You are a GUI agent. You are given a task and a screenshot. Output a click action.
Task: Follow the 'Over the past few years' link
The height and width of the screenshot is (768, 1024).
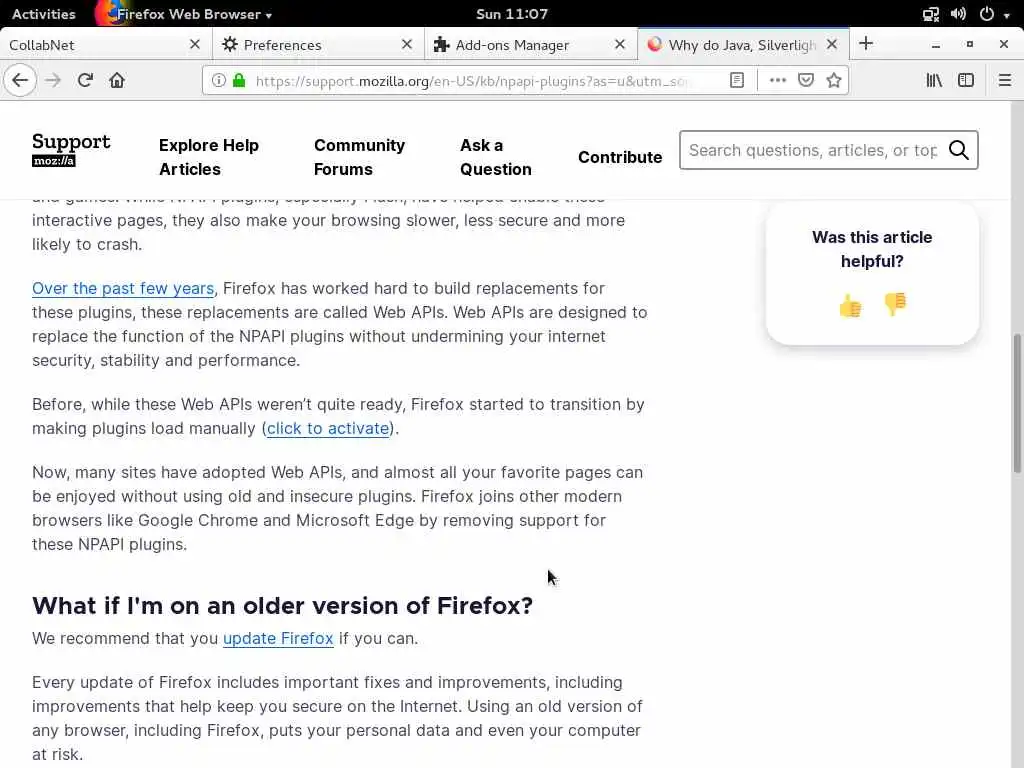tap(123, 289)
